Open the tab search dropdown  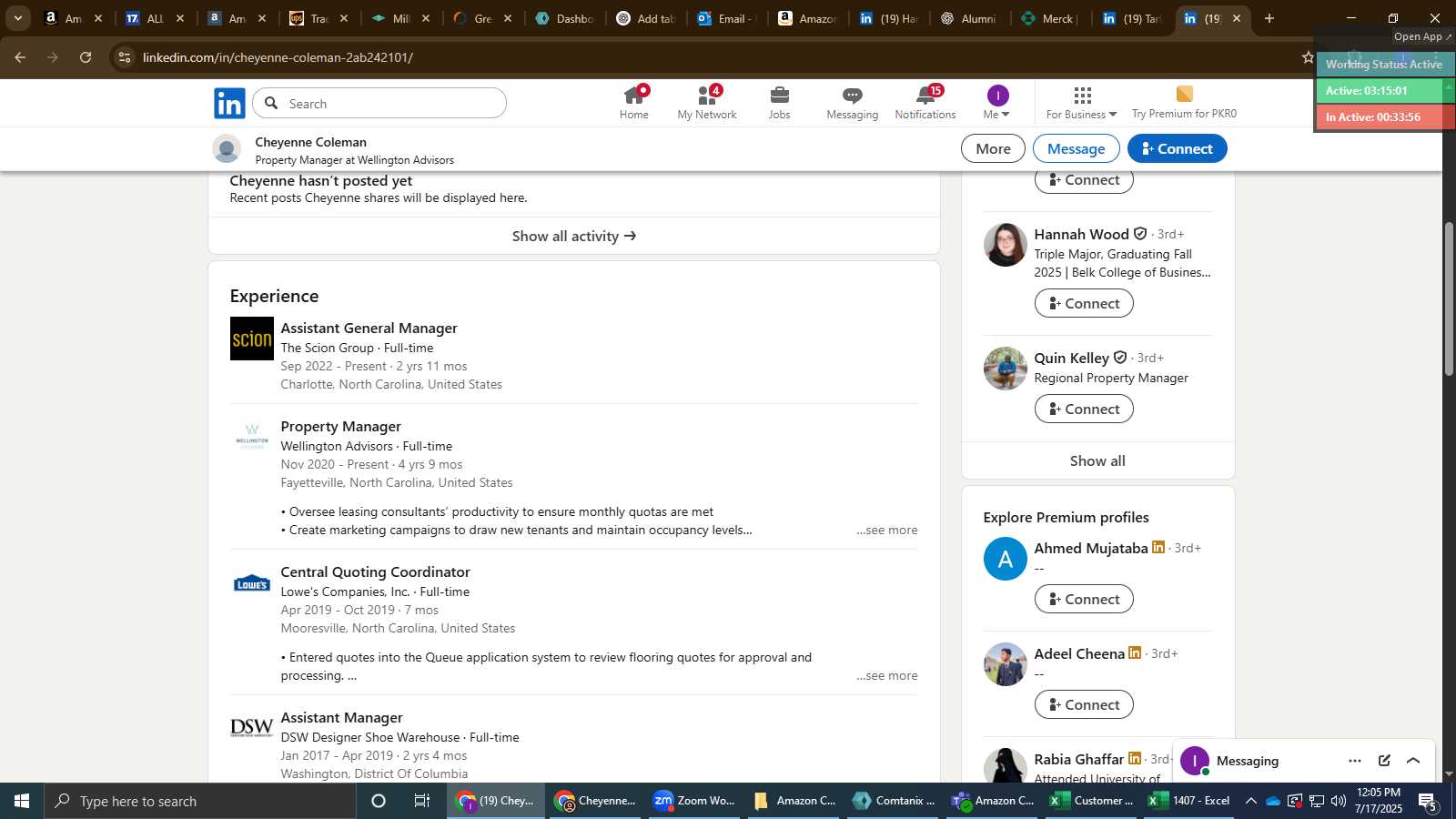[17, 18]
